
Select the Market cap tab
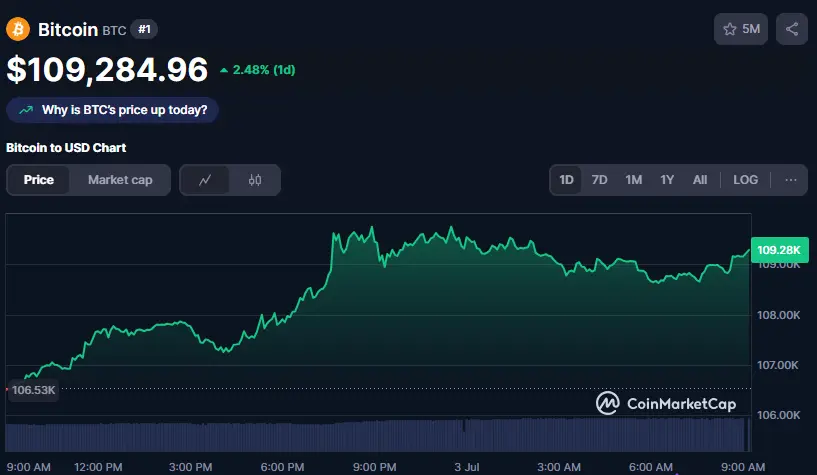click(120, 180)
